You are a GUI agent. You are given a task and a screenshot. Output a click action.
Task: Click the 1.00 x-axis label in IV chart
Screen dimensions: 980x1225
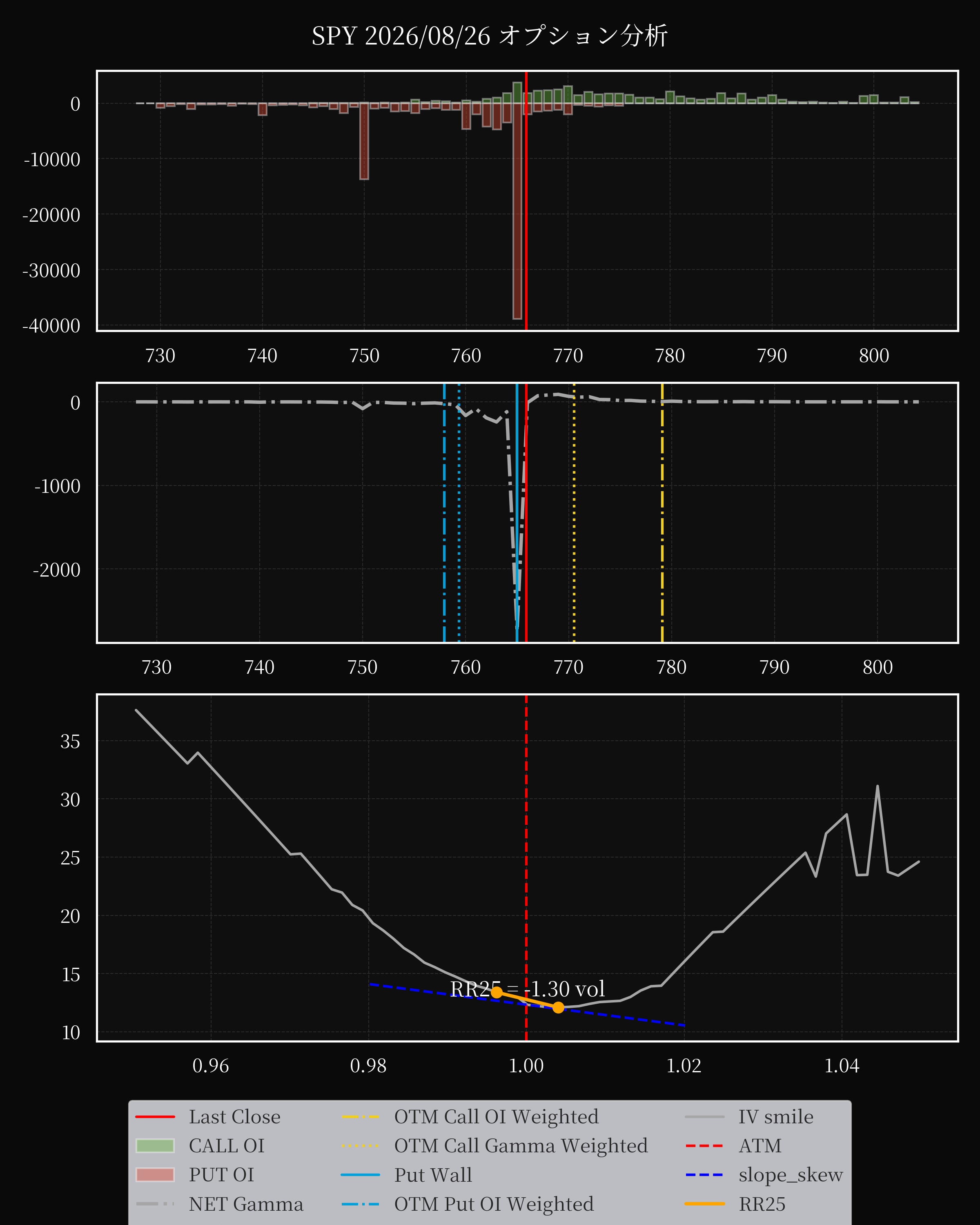pos(526,1065)
